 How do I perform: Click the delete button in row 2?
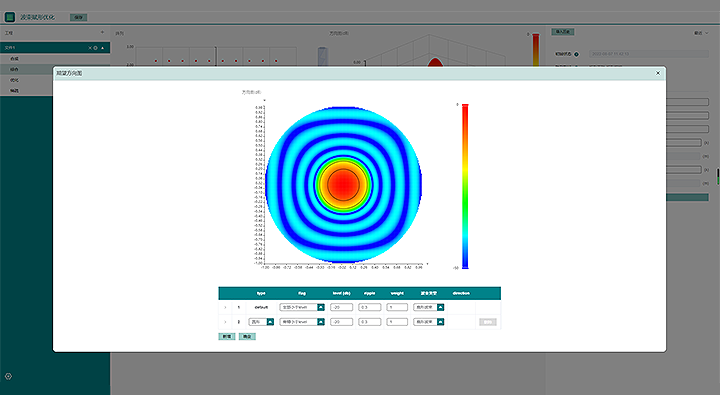click(488, 322)
